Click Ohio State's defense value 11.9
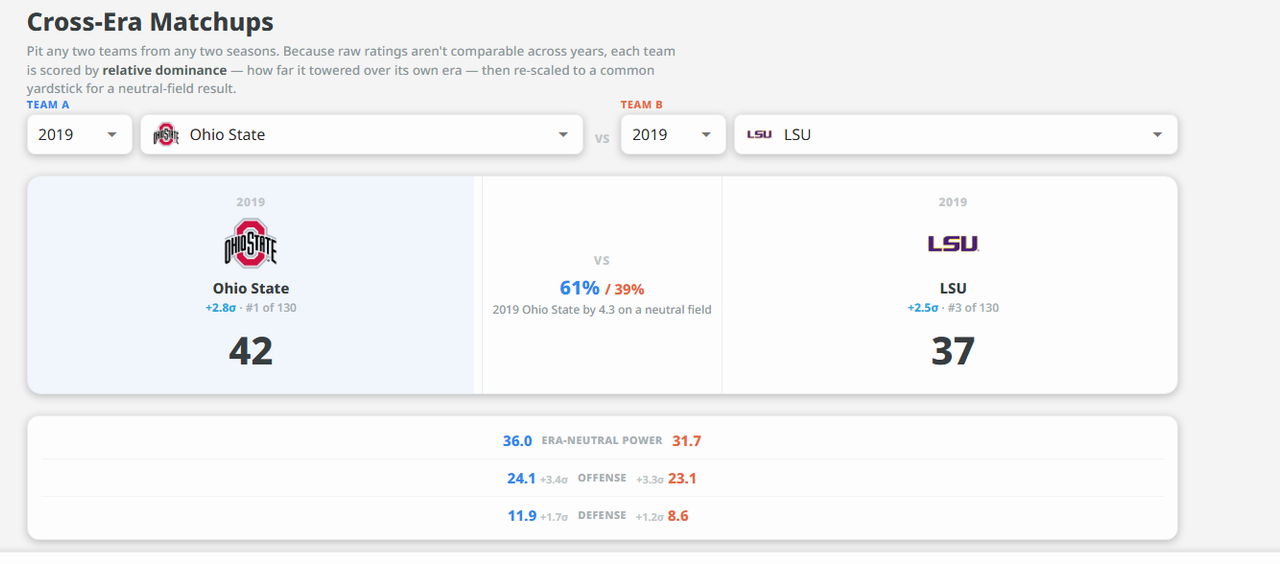Viewport: 1280px width, 564px height. [522, 516]
